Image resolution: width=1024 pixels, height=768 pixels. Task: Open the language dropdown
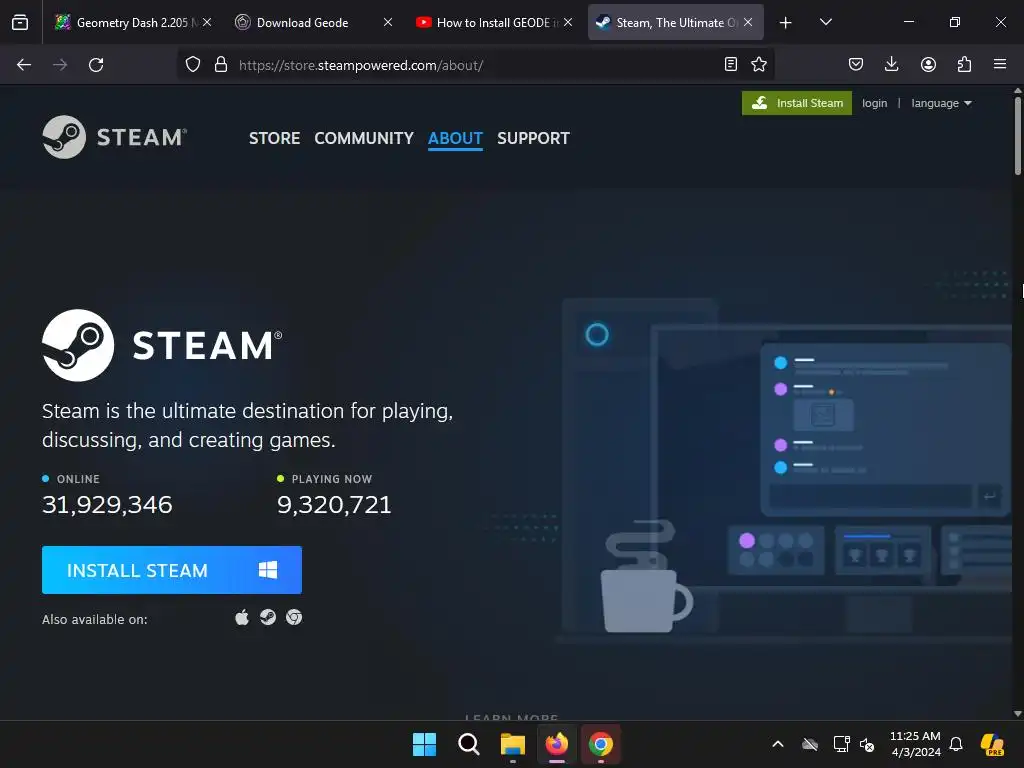pos(941,103)
